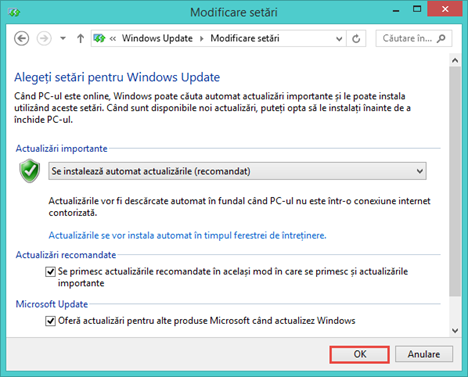The image size is (468, 377).
Task: Click the Actualizări importante section label
Action: click(x=62, y=148)
